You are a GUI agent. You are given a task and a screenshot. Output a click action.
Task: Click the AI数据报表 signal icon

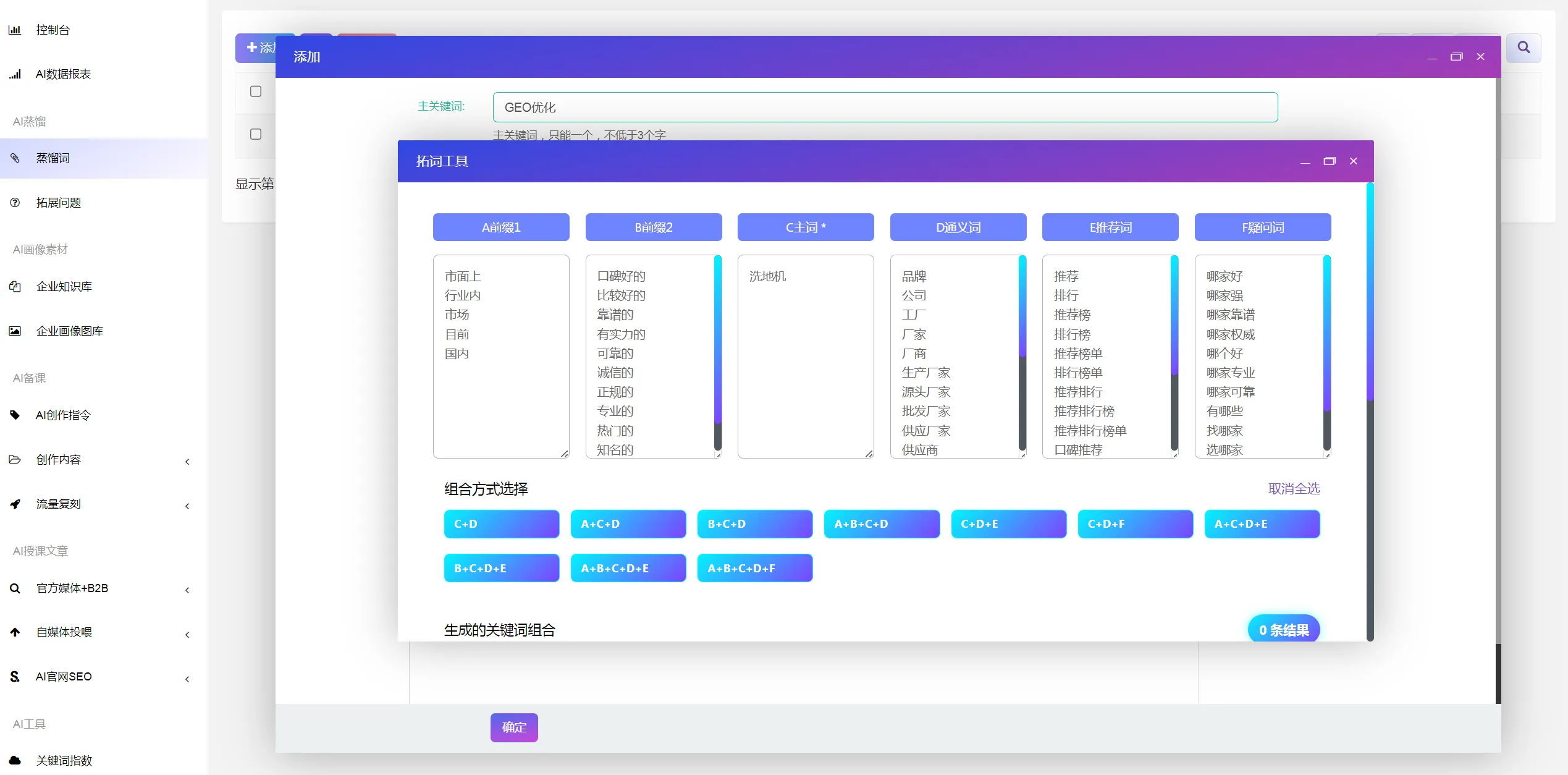(15, 74)
